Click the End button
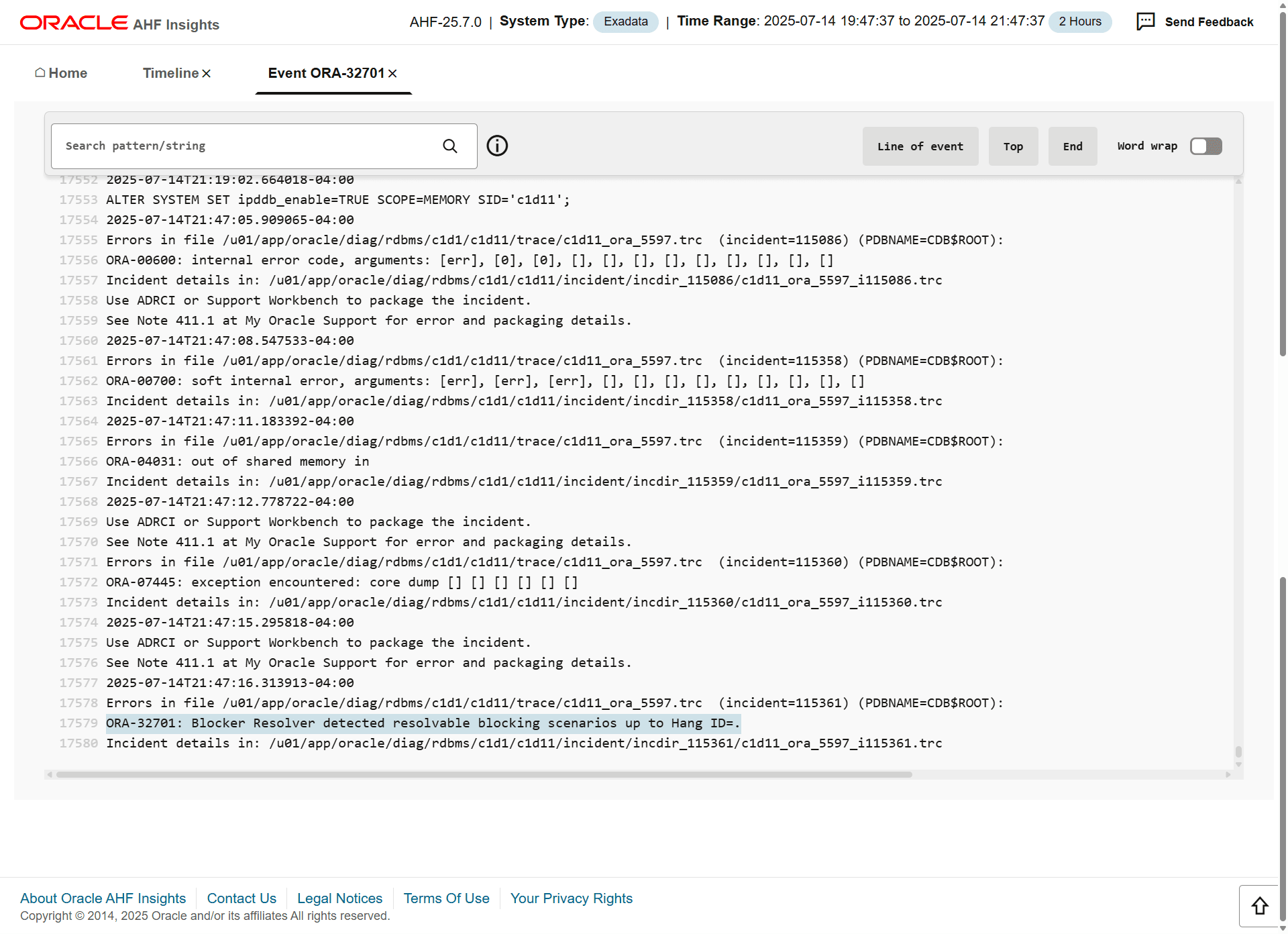The width and height of the screenshot is (1288, 934). [x=1073, y=146]
